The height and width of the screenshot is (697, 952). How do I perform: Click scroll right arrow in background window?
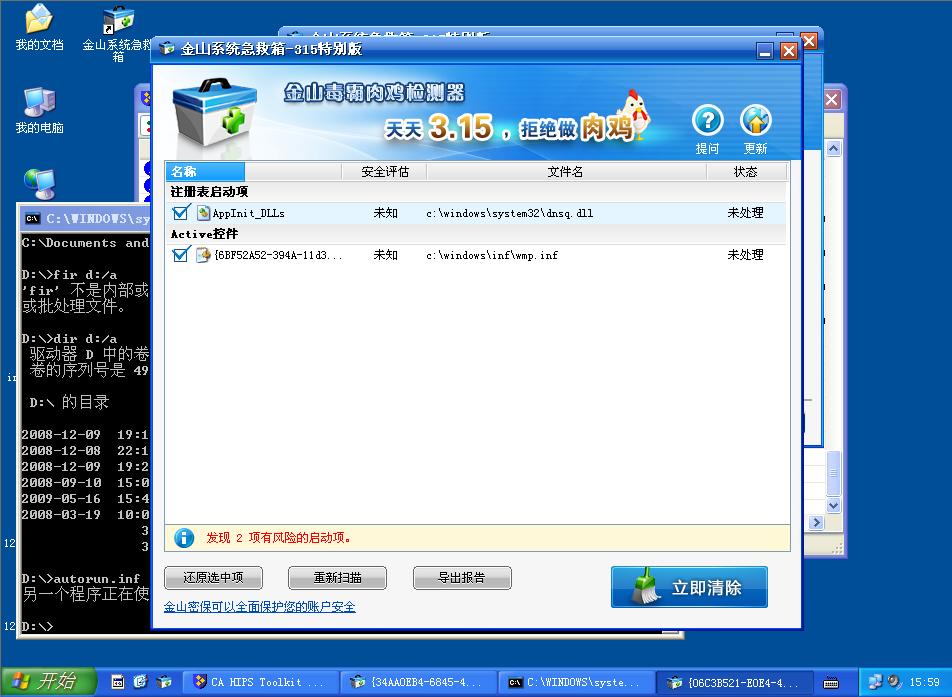coord(816,522)
